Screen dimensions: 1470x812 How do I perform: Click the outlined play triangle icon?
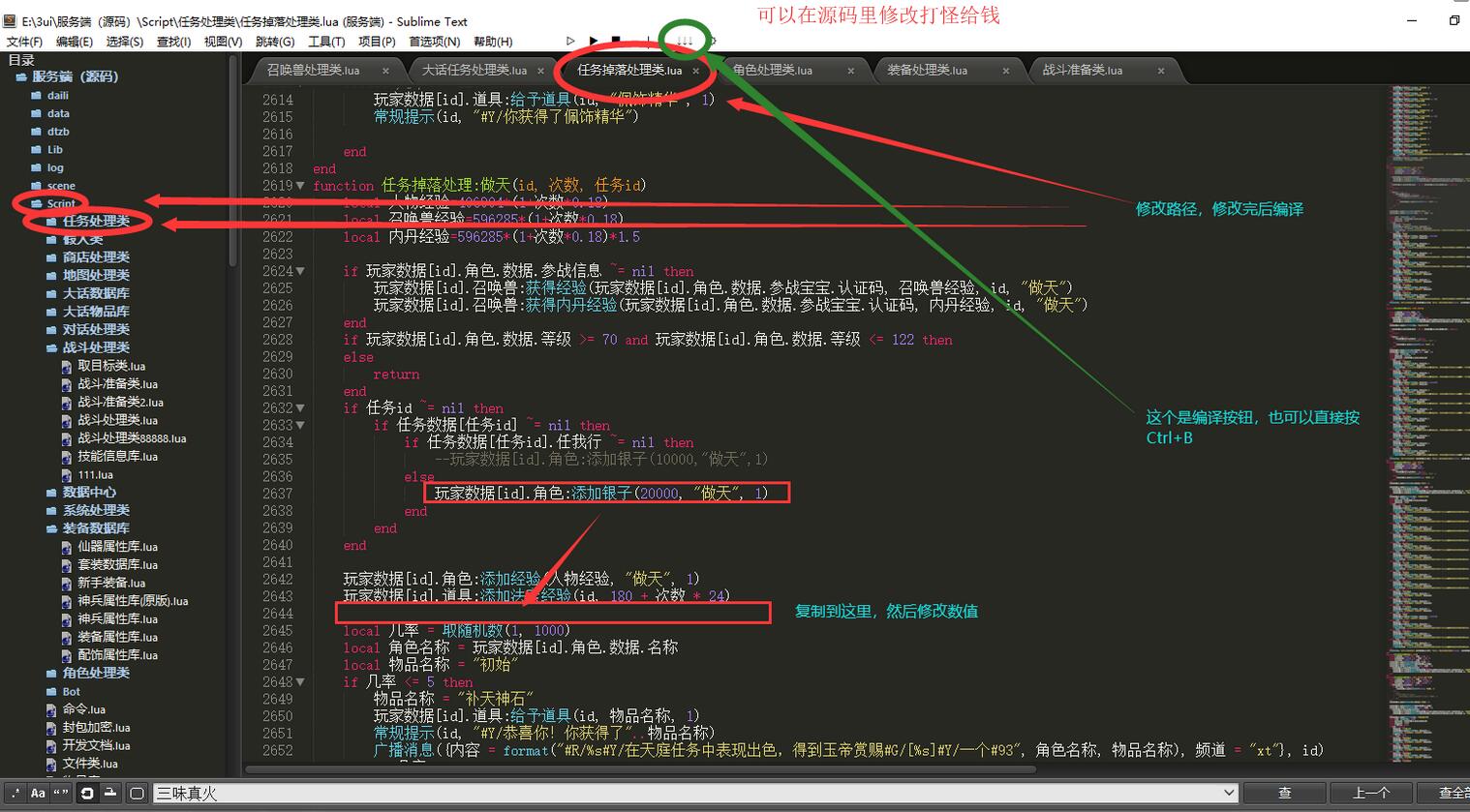click(570, 41)
